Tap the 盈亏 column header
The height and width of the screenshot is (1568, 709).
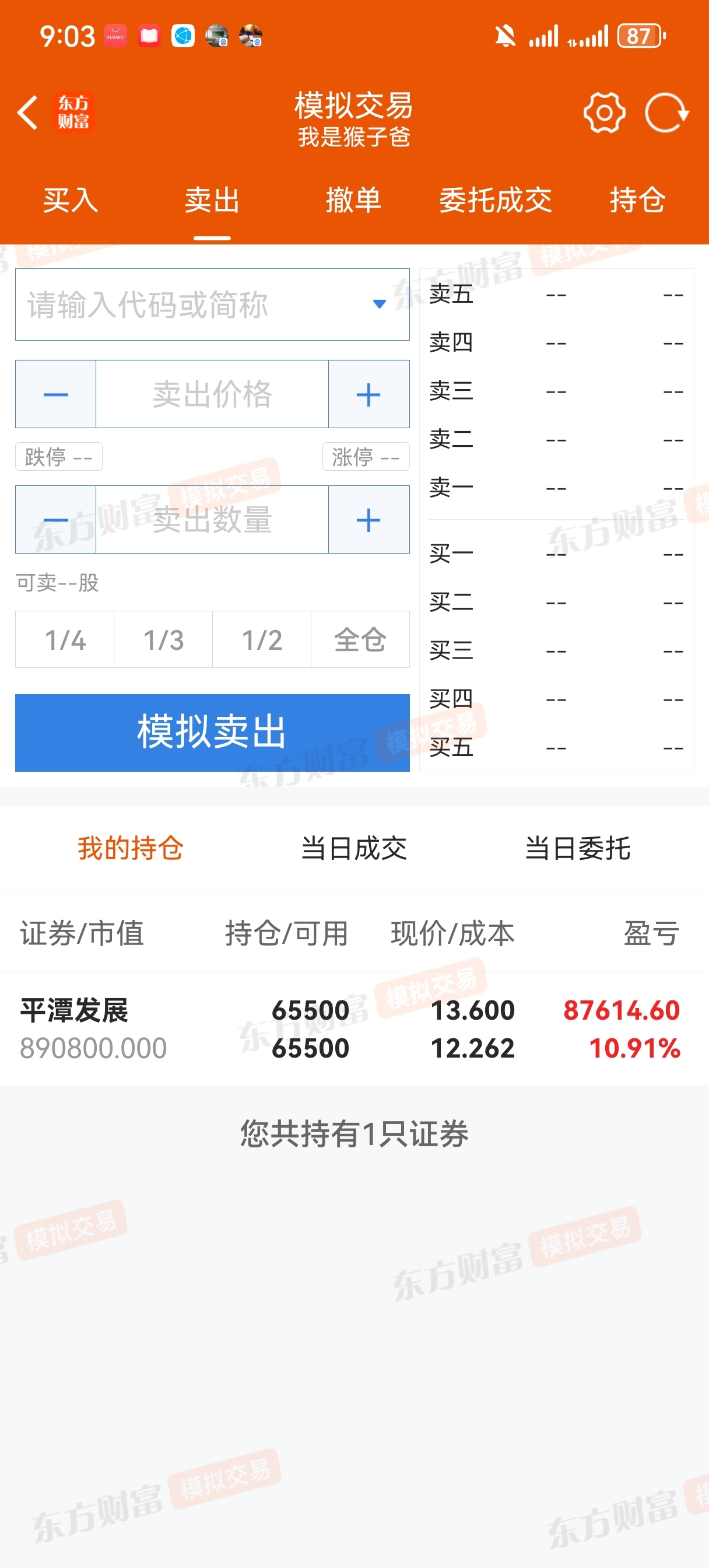pyautogui.click(x=651, y=933)
